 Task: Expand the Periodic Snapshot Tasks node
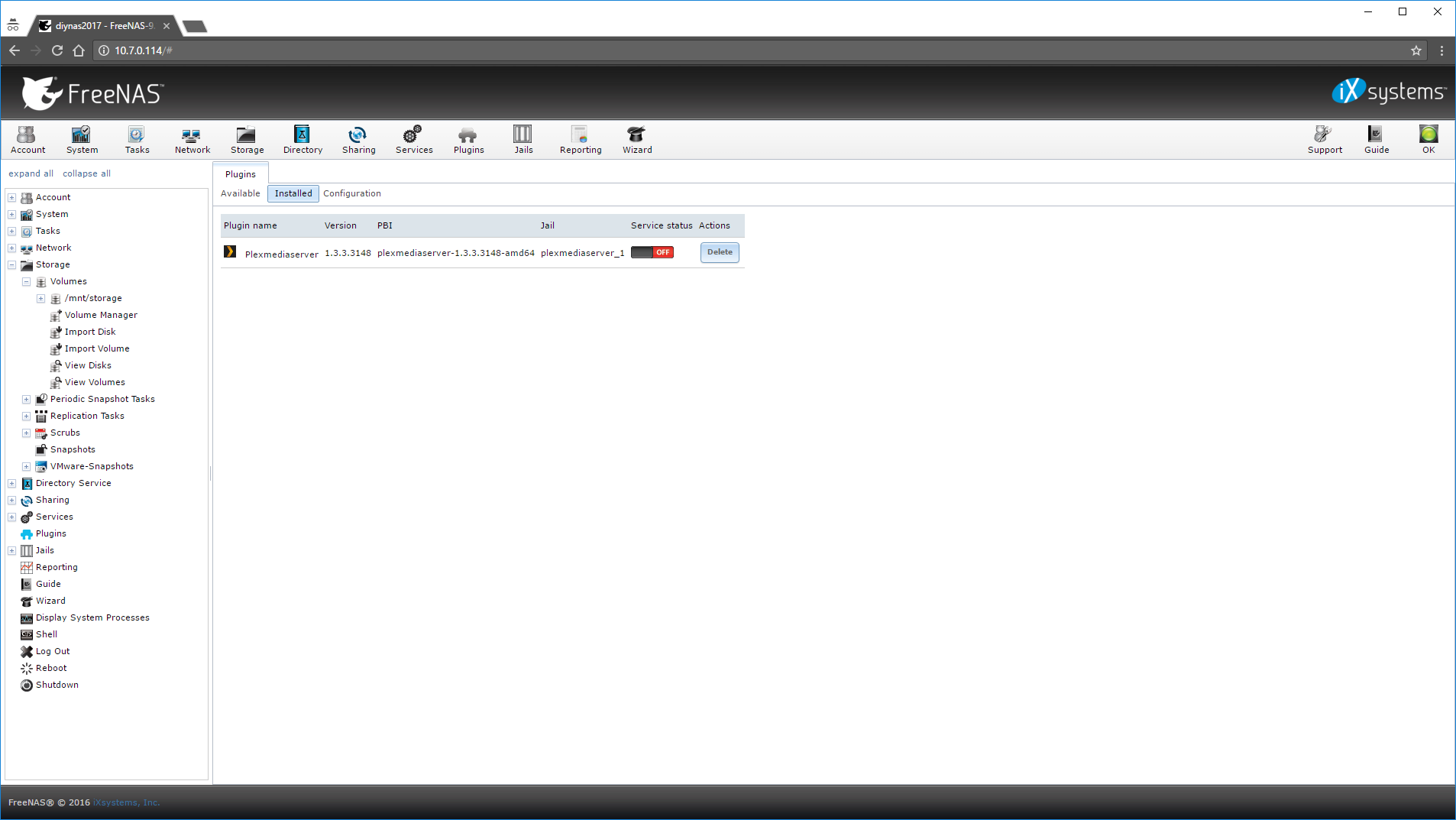[x=27, y=399]
